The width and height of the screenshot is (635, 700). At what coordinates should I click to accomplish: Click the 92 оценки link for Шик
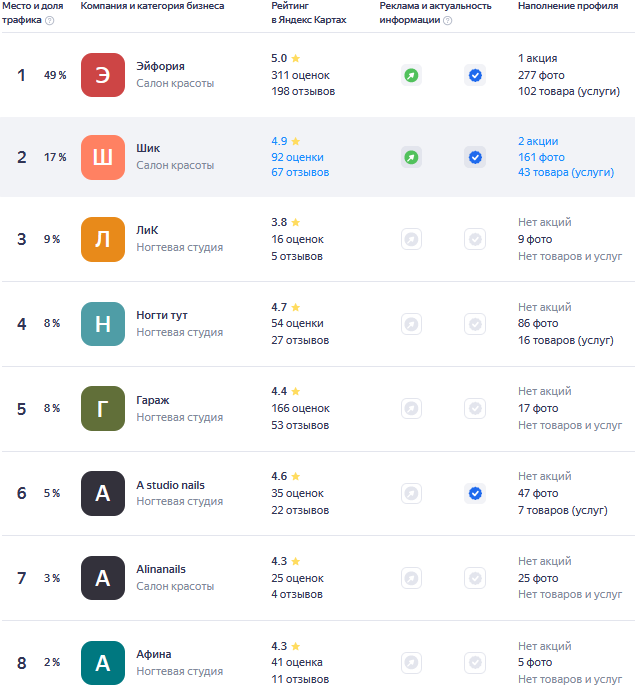coord(297,157)
